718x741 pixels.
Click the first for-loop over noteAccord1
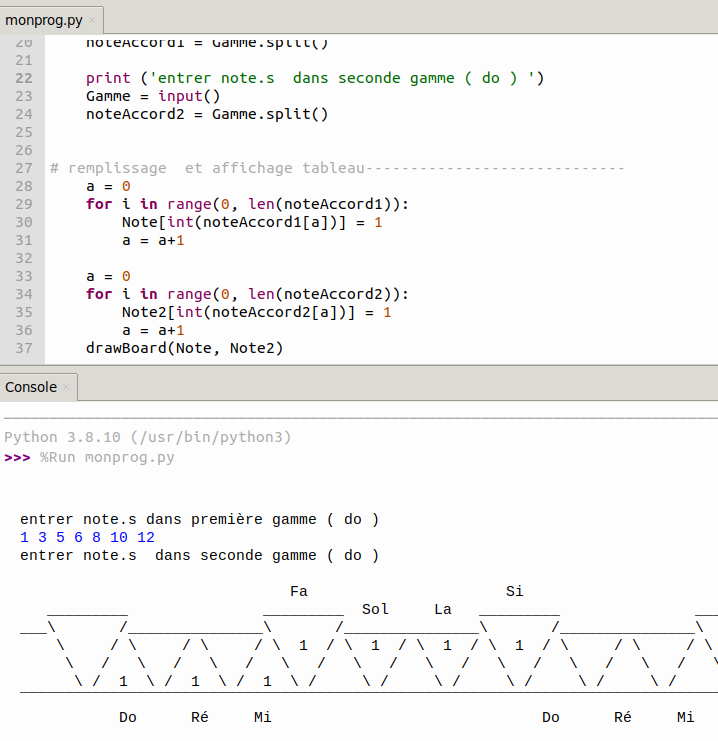pyautogui.click(x=247, y=204)
